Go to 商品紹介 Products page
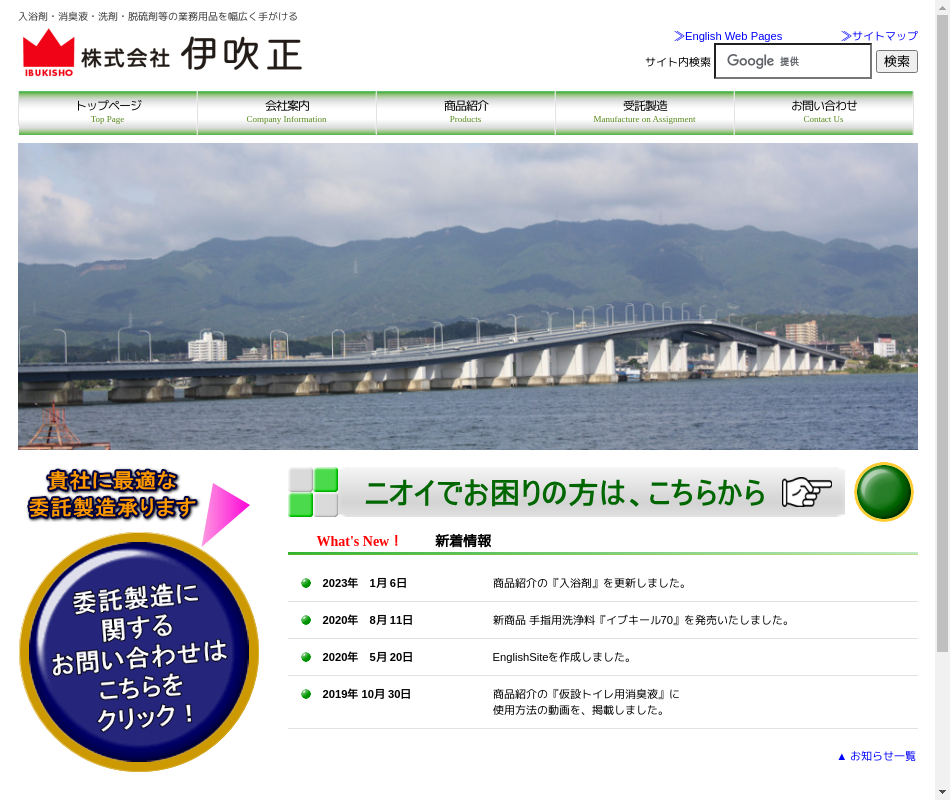The height and width of the screenshot is (800, 950). pyautogui.click(x=465, y=112)
